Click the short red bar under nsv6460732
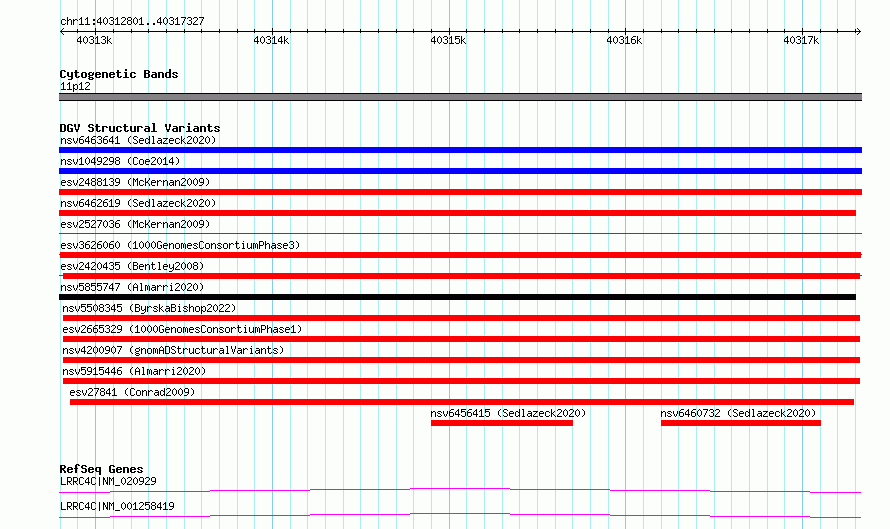890x529 pixels. (741, 423)
